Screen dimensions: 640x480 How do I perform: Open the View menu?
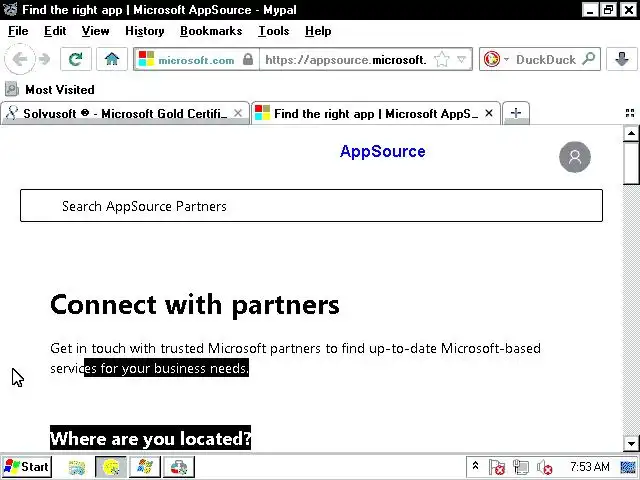[x=95, y=31]
